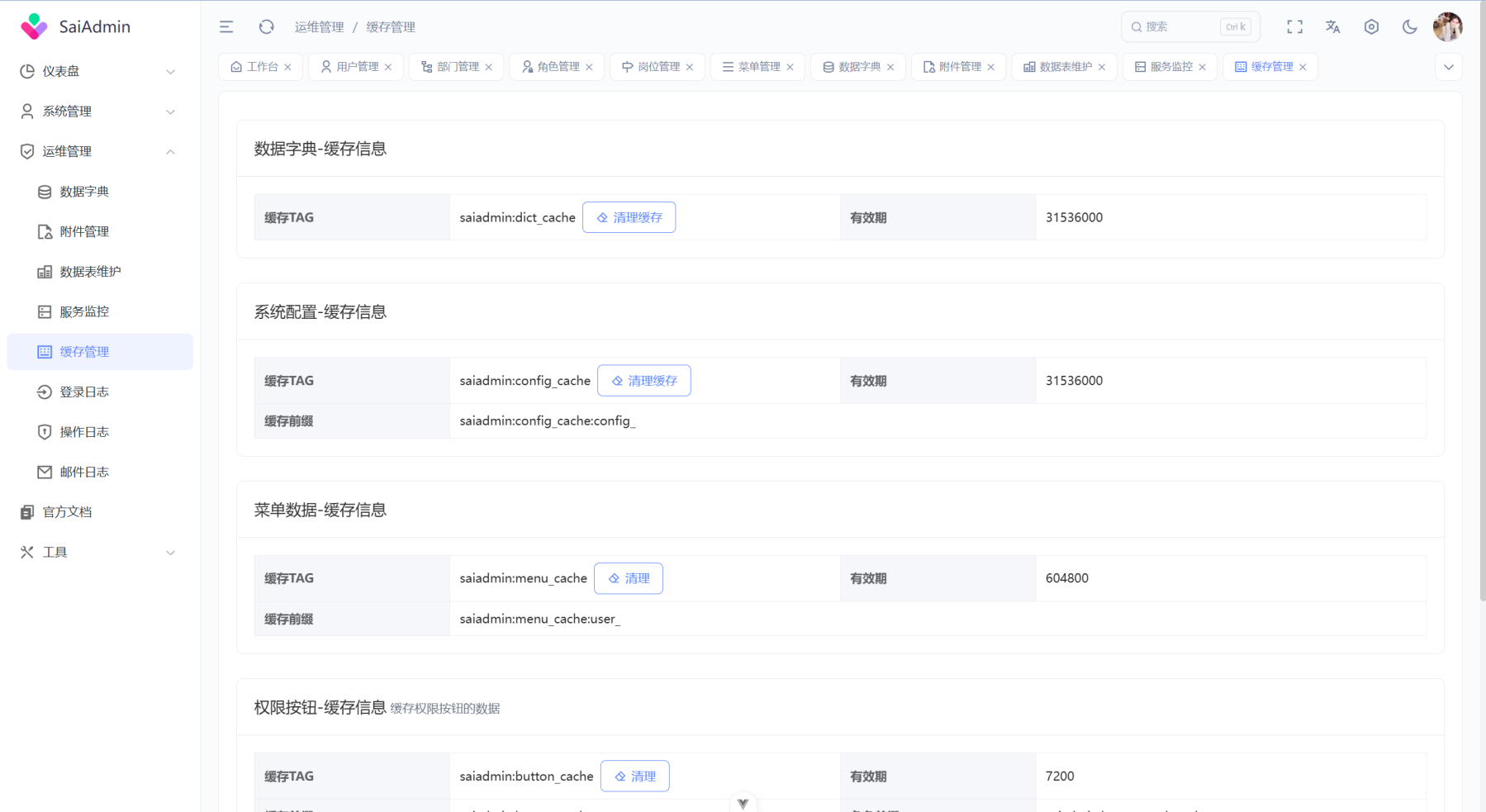The height and width of the screenshot is (812, 1486).
Task: Clear the dict_cache with 清理缓存 button
Action: click(x=629, y=218)
